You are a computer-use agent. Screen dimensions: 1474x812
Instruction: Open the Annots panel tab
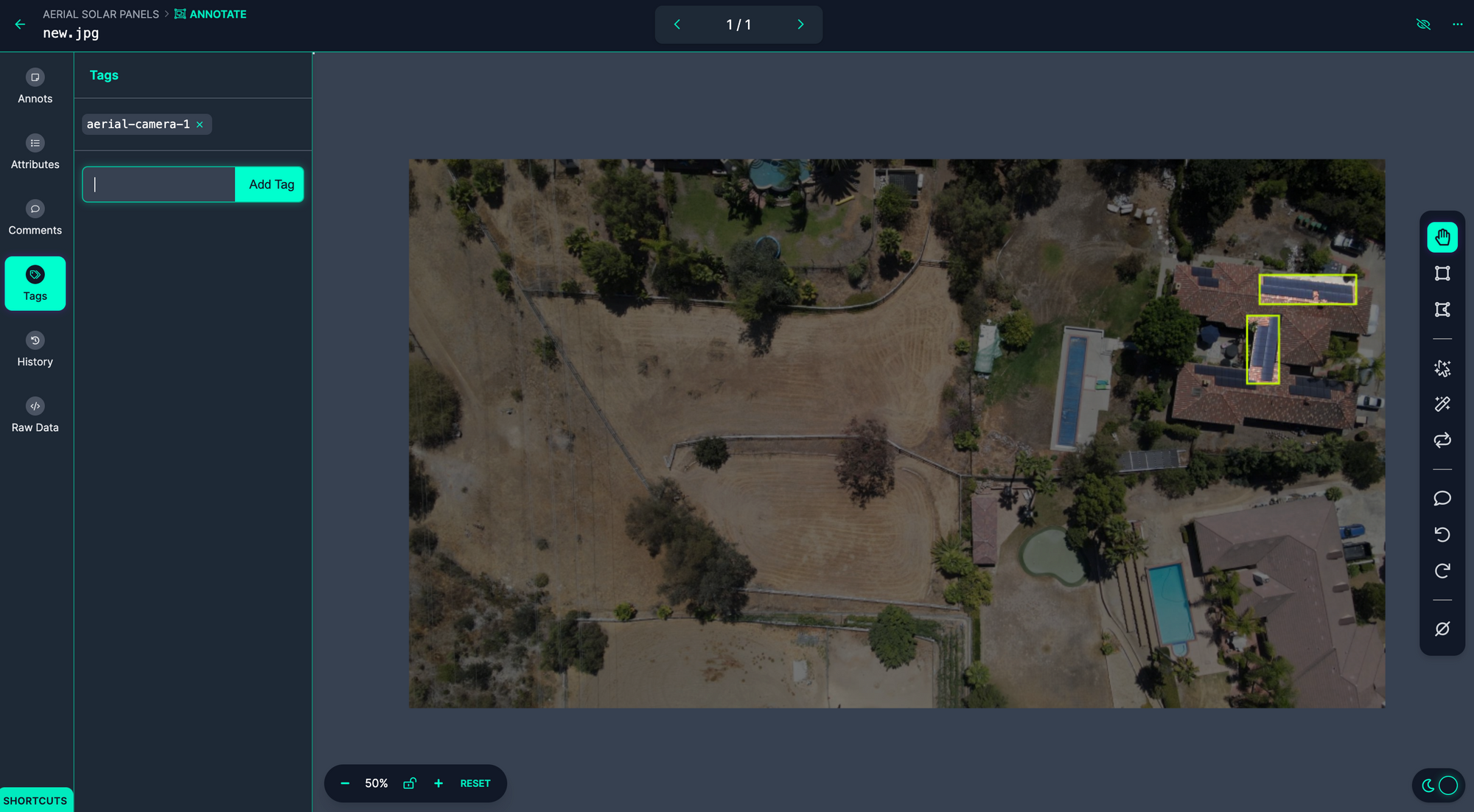(35, 86)
